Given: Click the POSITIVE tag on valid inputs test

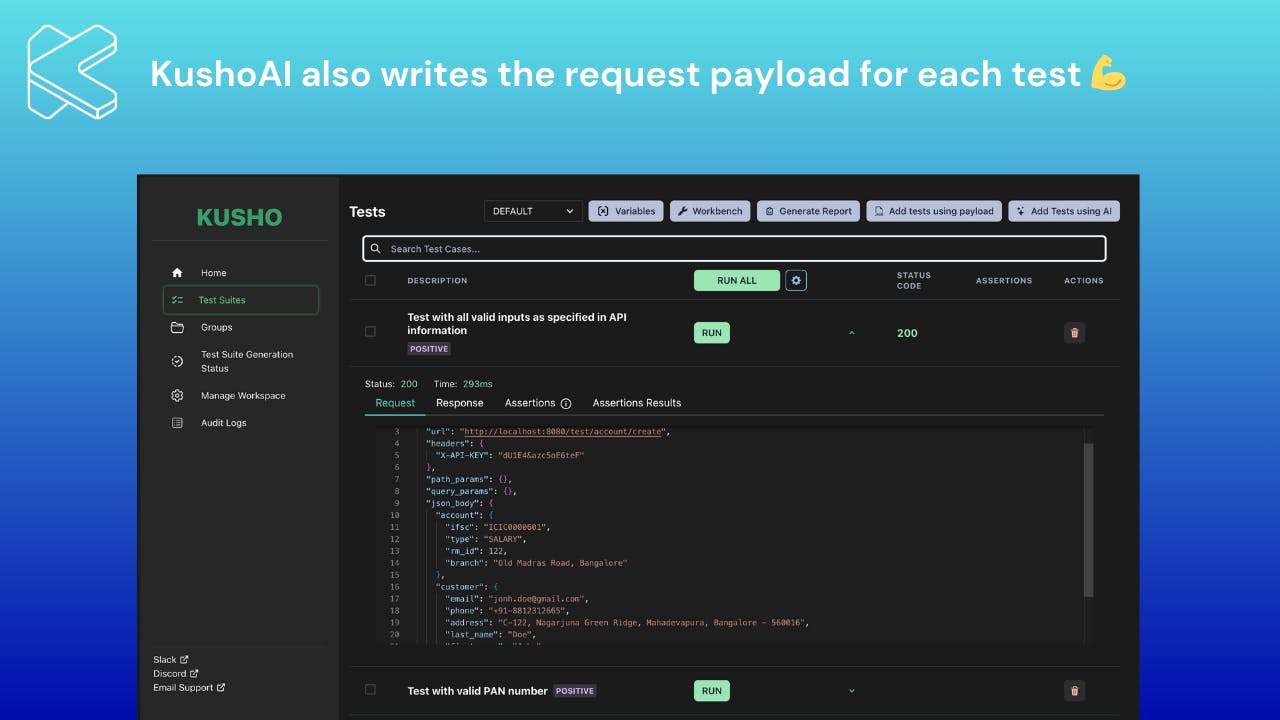Looking at the screenshot, I should click(429, 349).
